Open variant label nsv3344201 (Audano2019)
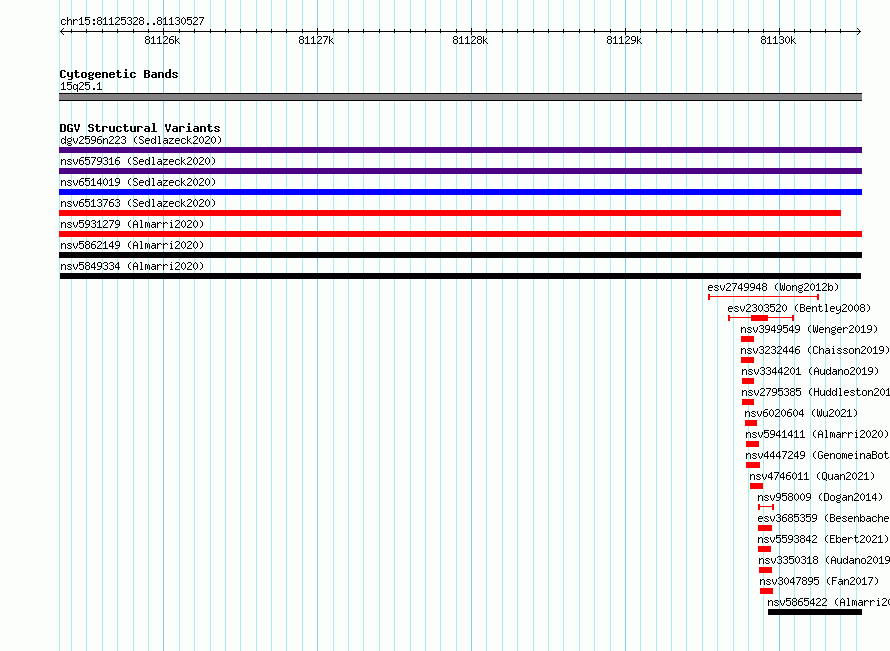This screenshot has width=890, height=651. [810, 371]
